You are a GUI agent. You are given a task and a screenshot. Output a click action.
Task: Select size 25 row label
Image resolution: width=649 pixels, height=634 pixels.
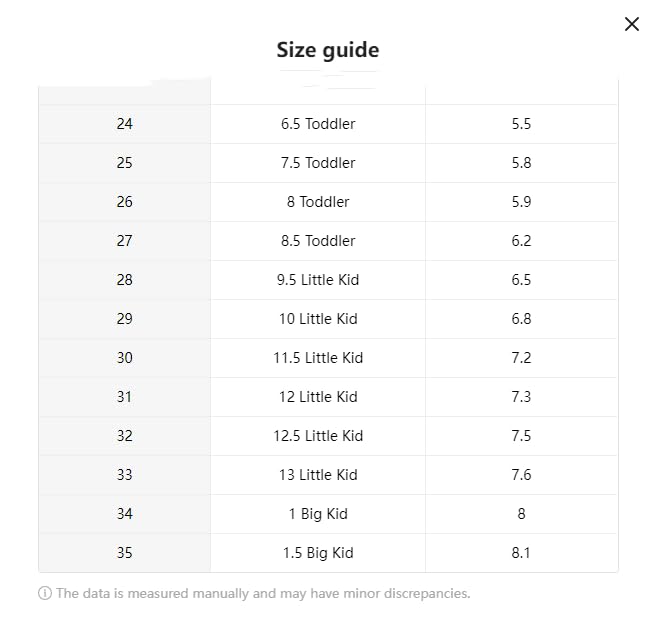click(124, 163)
